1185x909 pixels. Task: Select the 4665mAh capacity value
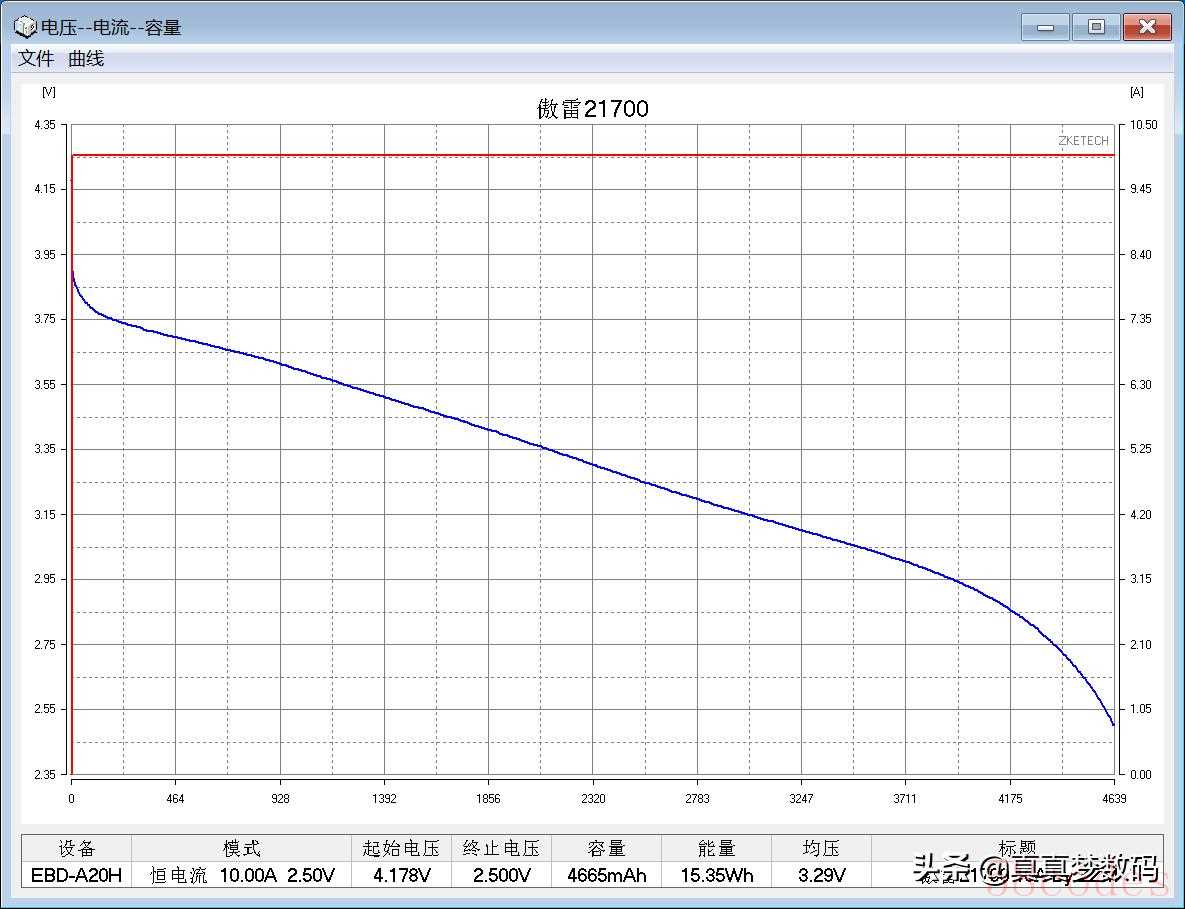pyautogui.click(x=606, y=875)
